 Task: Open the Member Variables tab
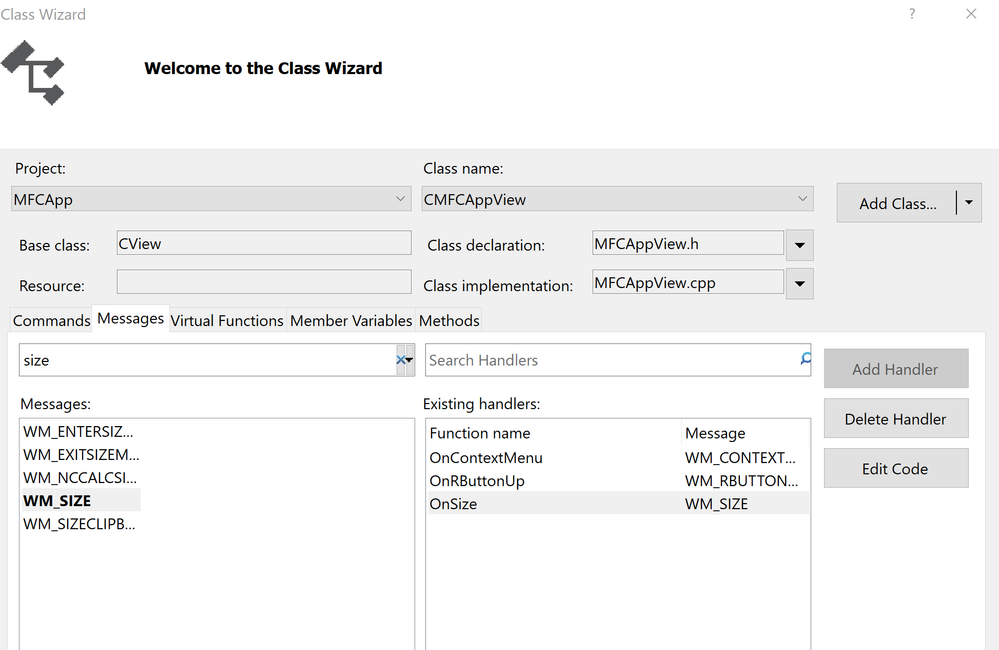[351, 321]
